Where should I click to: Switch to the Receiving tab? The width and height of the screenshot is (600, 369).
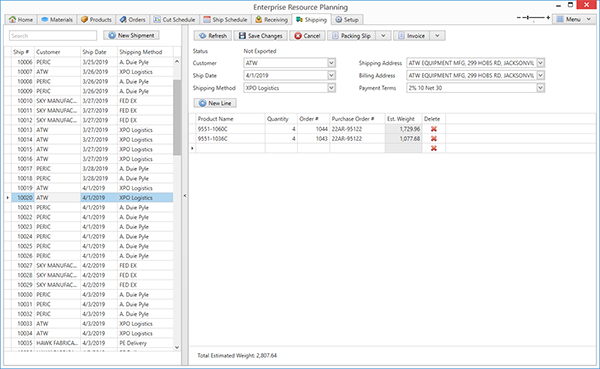tap(271, 20)
